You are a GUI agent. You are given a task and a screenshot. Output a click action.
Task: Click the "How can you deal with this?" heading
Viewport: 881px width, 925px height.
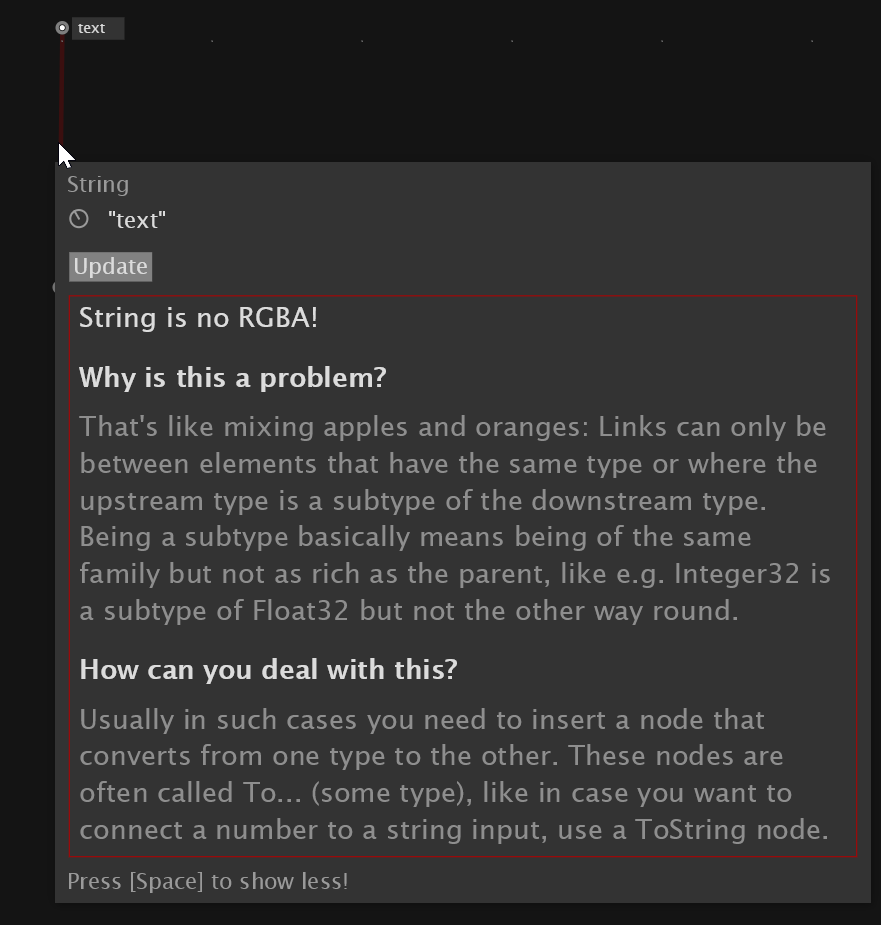[x=268, y=670]
